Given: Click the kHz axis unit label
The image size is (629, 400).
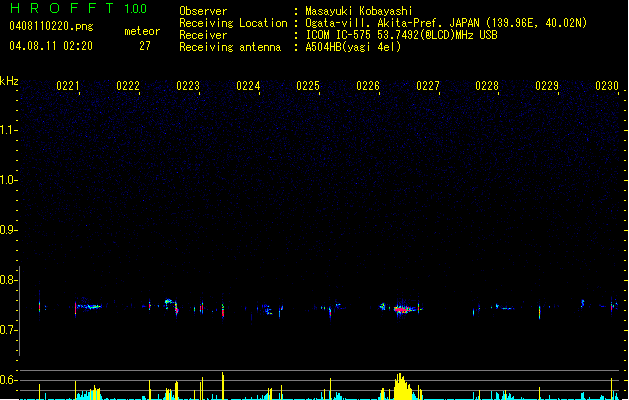Looking at the screenshot, I should pos(9,81).
